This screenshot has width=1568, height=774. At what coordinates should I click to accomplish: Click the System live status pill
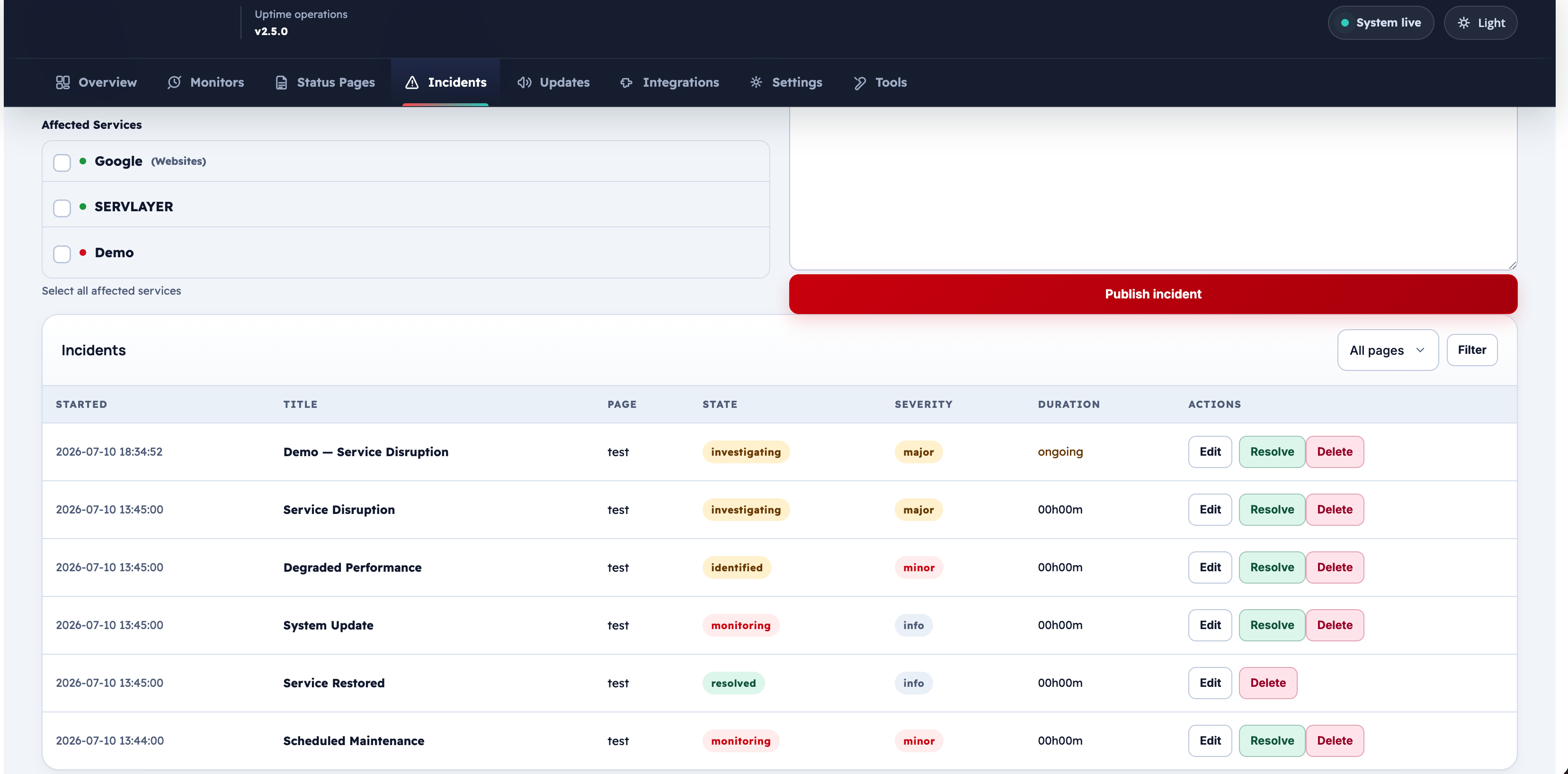[x=1381, y=23]
